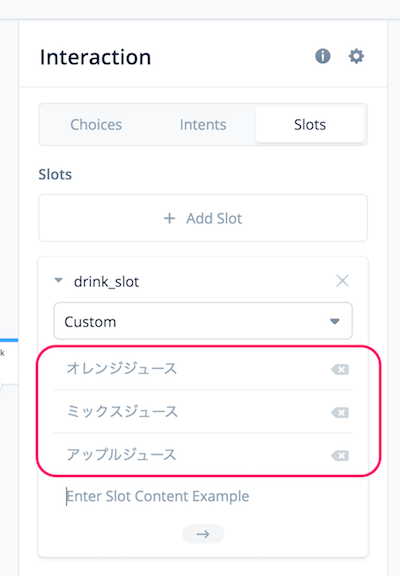Click the Add Slot button
Image resolution: width=400 pixels, height=576 pixels.
[203, 218]
